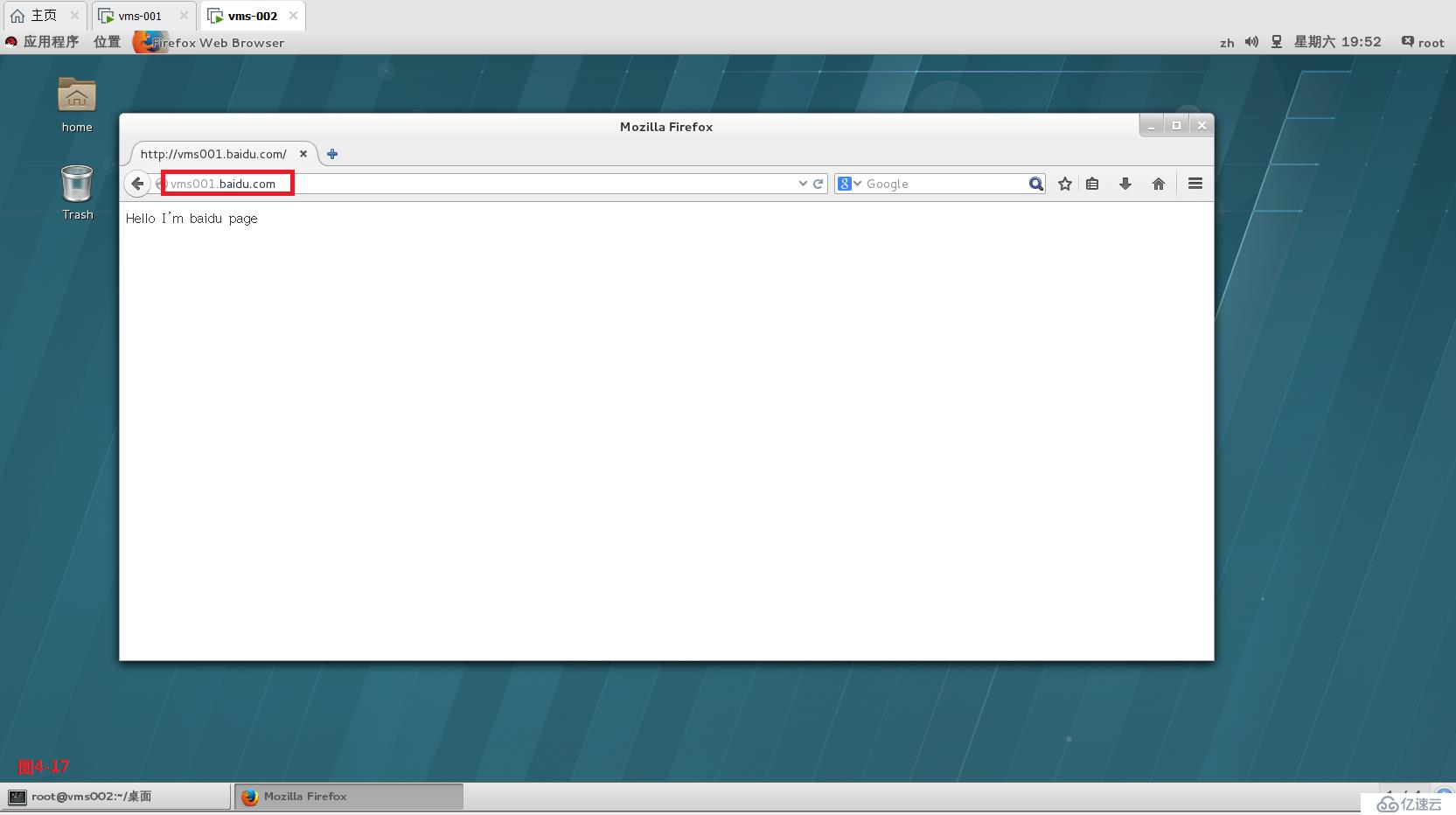The height and width of the screenshot is (815, 1456).
Task: Select Mozilla Firefox in the taskbar
Action: click(349, 797)
